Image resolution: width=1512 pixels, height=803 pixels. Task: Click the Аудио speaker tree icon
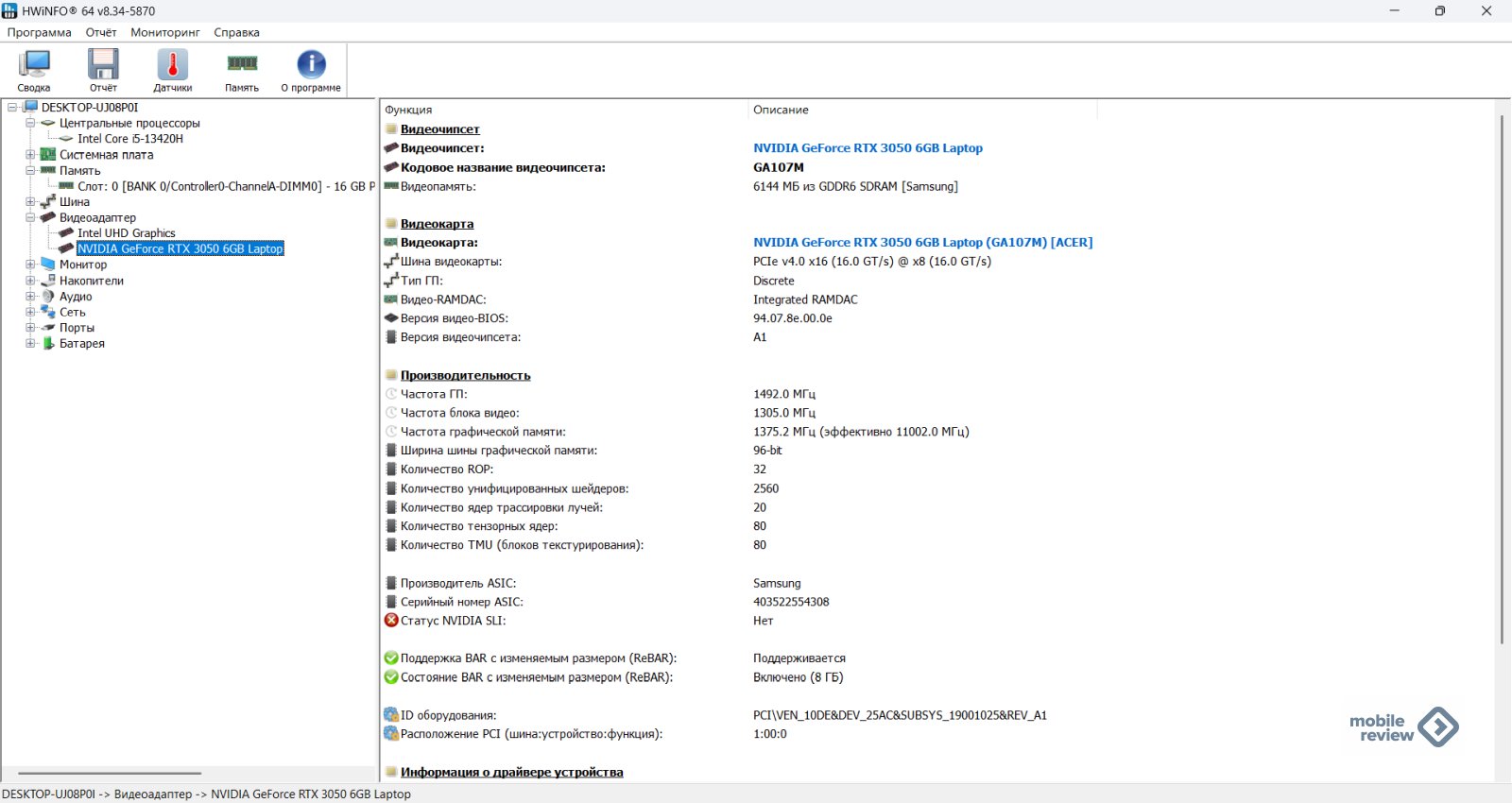(48, 297)
